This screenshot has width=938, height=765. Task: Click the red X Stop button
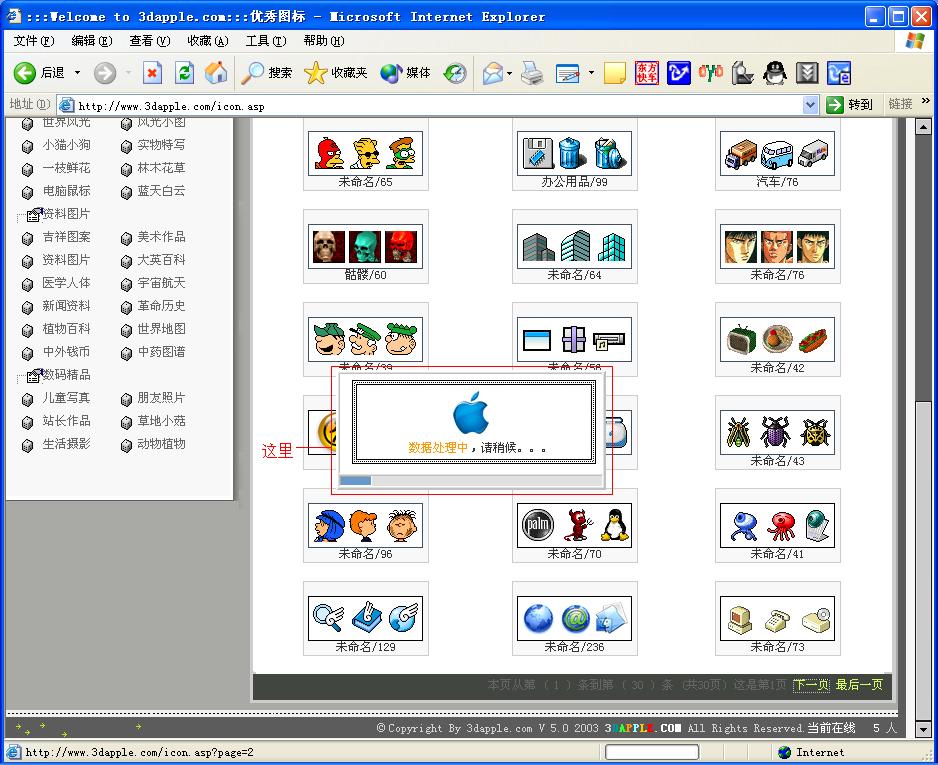[x=152, y=73]
